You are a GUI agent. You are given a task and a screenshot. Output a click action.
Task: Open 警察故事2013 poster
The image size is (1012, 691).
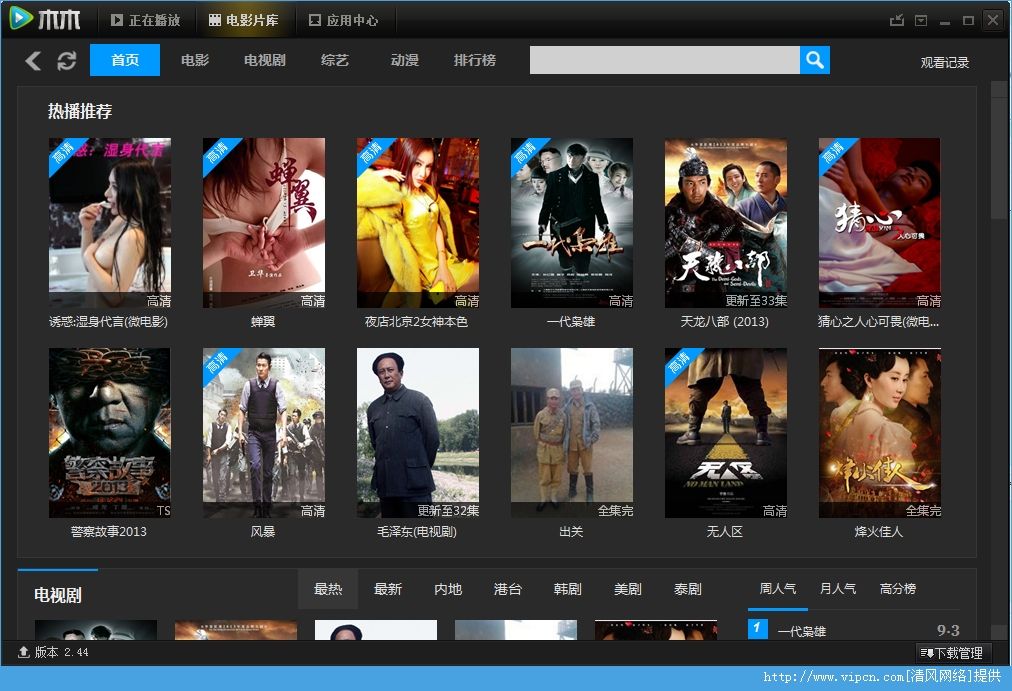click(x=110, y=433)
